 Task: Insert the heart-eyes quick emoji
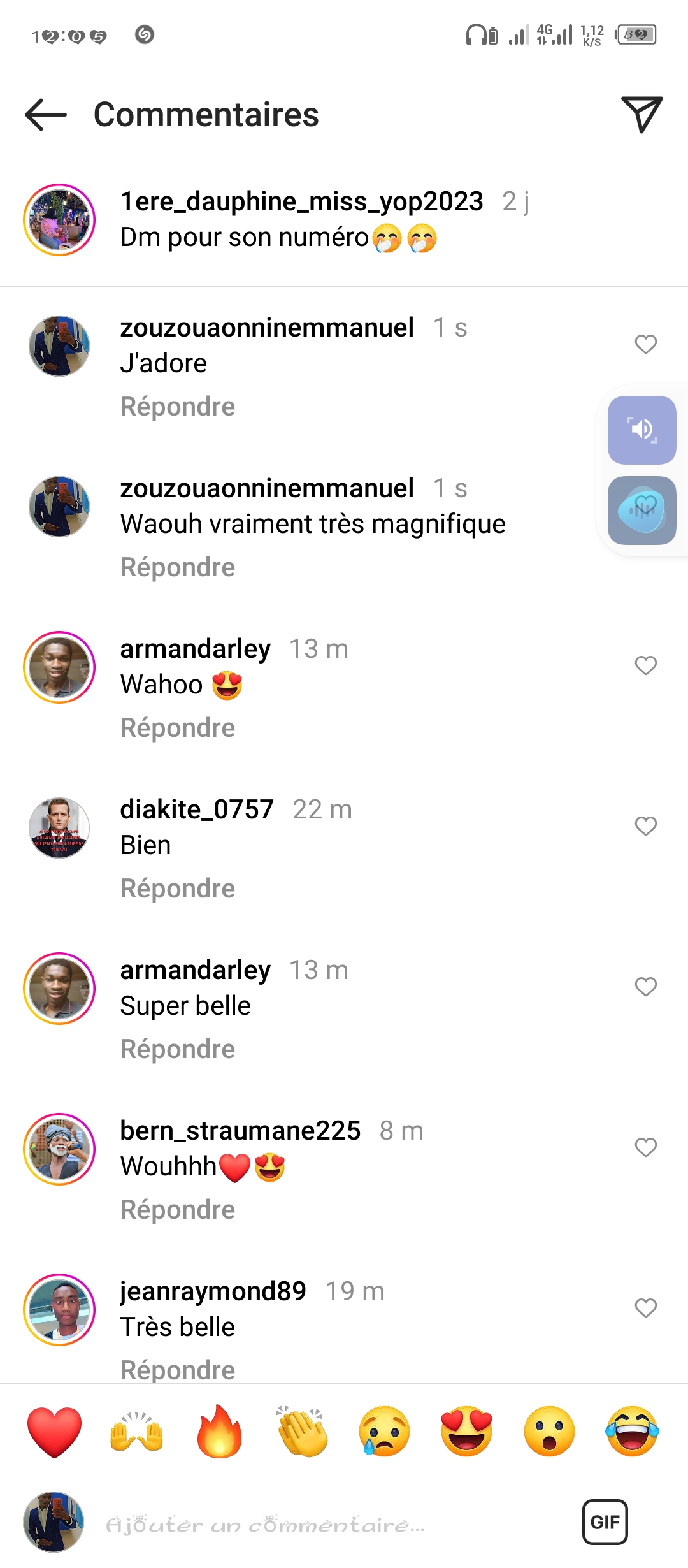pyautogui.click(x=467, y=1432)
